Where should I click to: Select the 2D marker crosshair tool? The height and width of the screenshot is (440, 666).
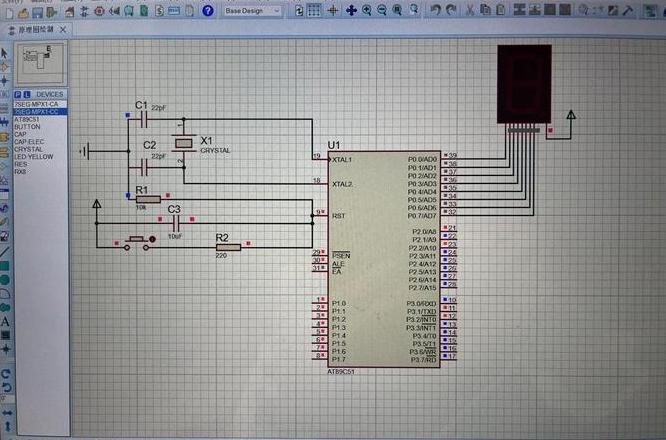click(6, 349)
